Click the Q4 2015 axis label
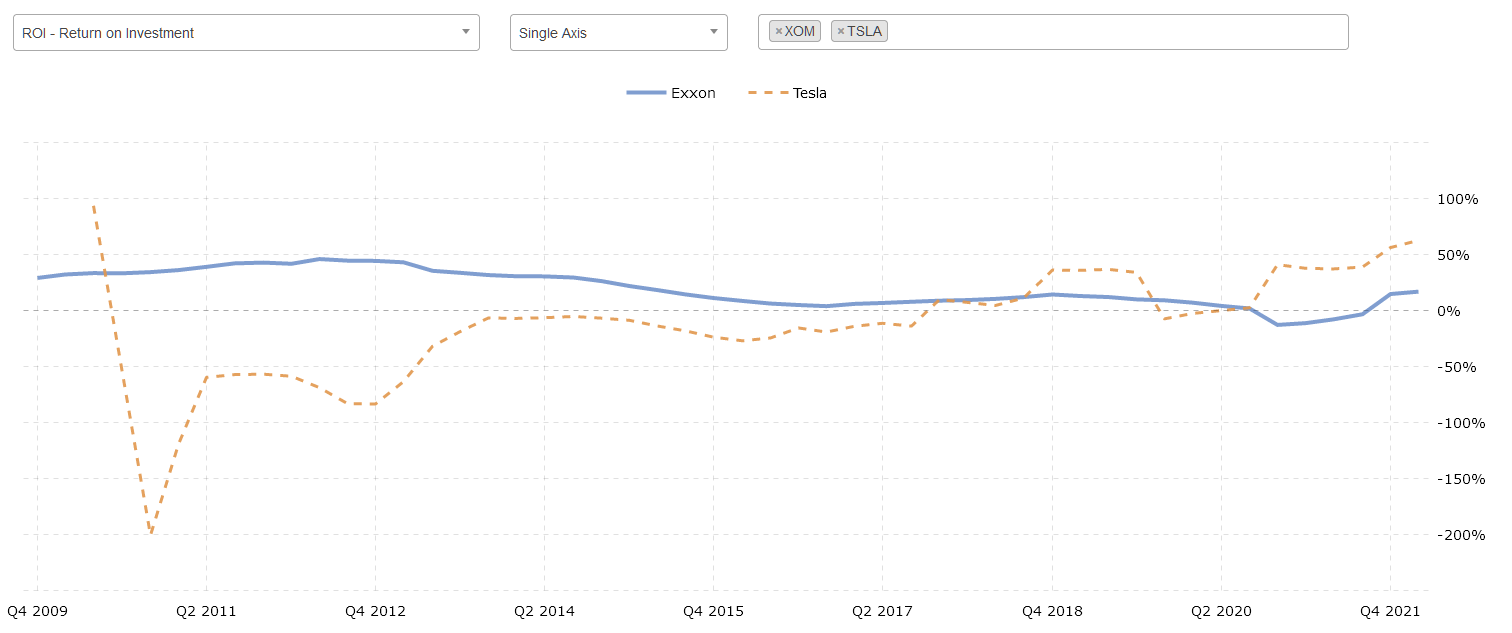Screen dimensions: 1512x633 click(713, 611)
